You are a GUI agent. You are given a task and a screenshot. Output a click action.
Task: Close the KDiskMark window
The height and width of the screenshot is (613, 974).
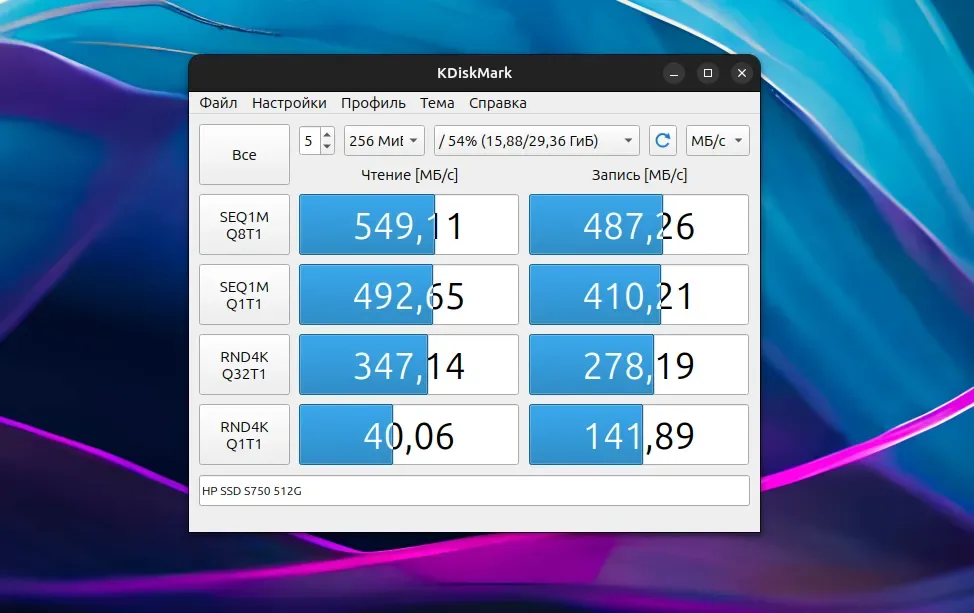tap(742, 73)
